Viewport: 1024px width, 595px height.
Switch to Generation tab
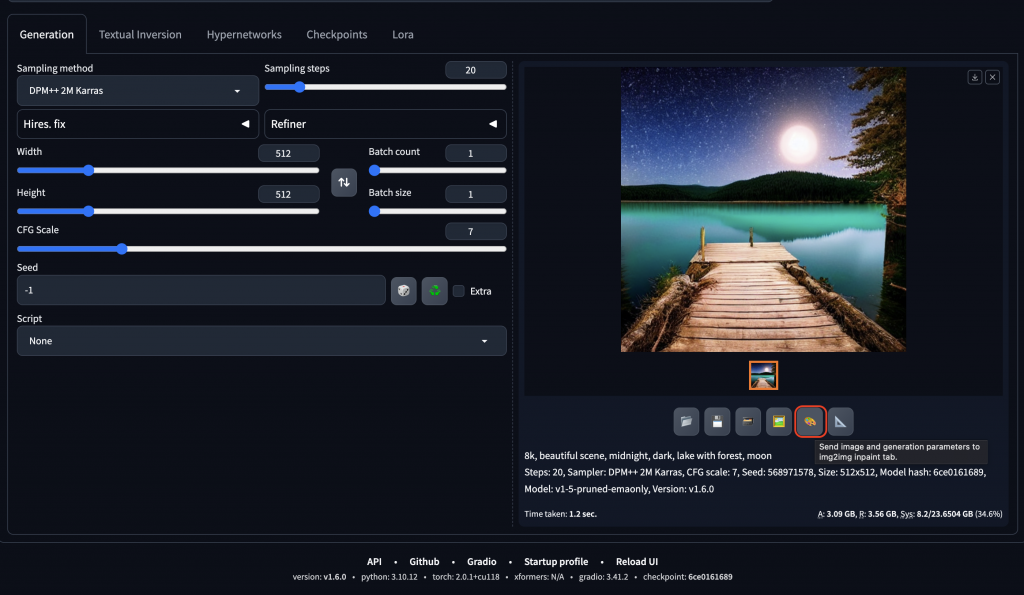46,35
